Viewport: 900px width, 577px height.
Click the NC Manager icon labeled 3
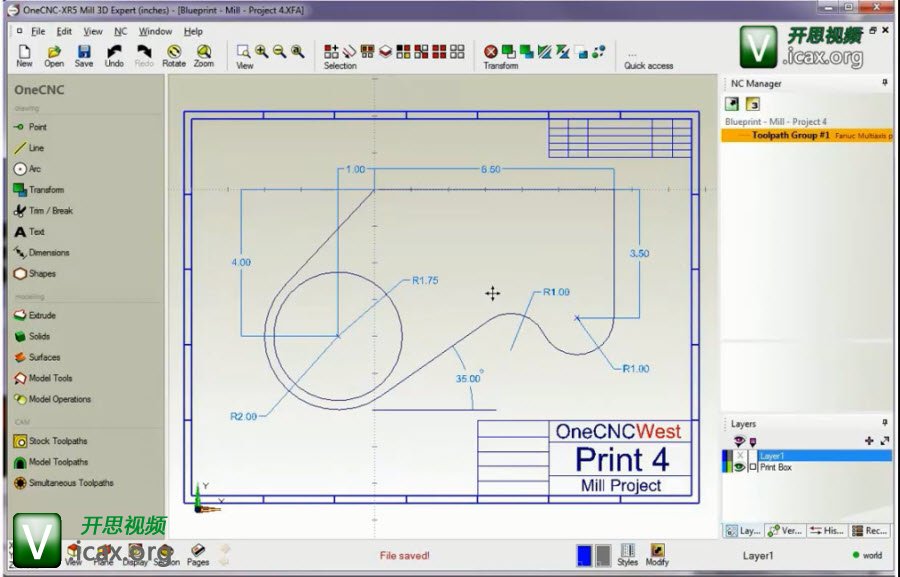coord(752,104)
